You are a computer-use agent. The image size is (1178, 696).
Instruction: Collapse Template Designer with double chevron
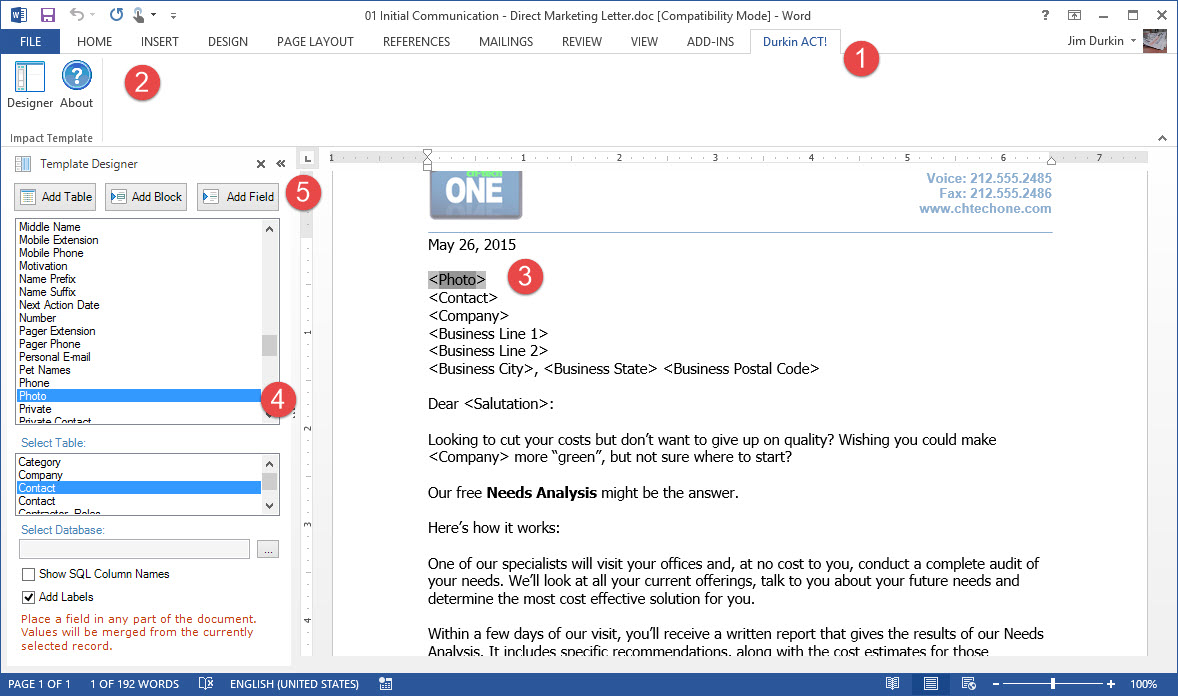click(x=281, y=164)
